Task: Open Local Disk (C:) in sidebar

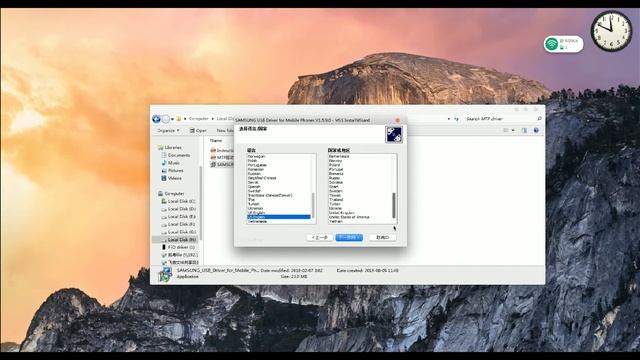Action: 178,201
